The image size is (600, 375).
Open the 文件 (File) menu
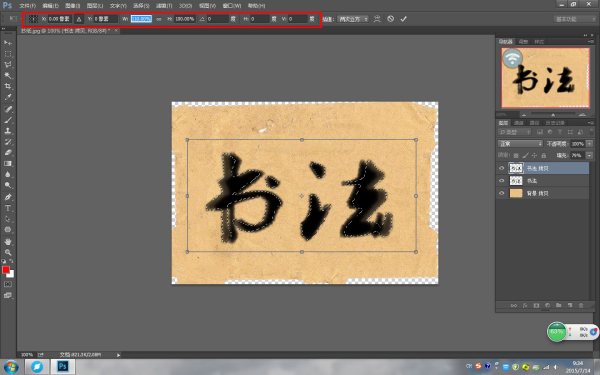coord(27,6)
